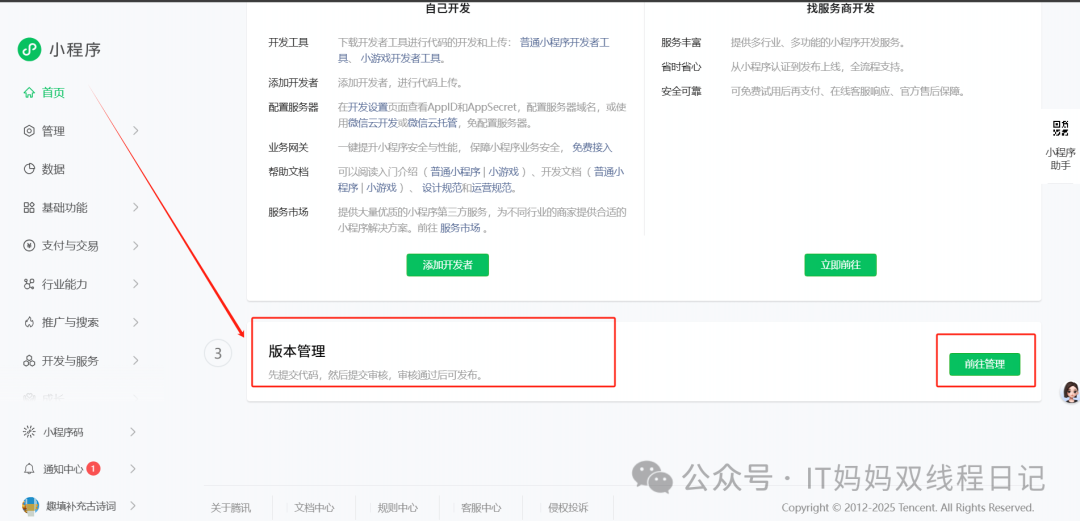Viewport: 1080px width, 521px height.
Task: Click the red notification badge showing 1
Action: tap(94, 469)
